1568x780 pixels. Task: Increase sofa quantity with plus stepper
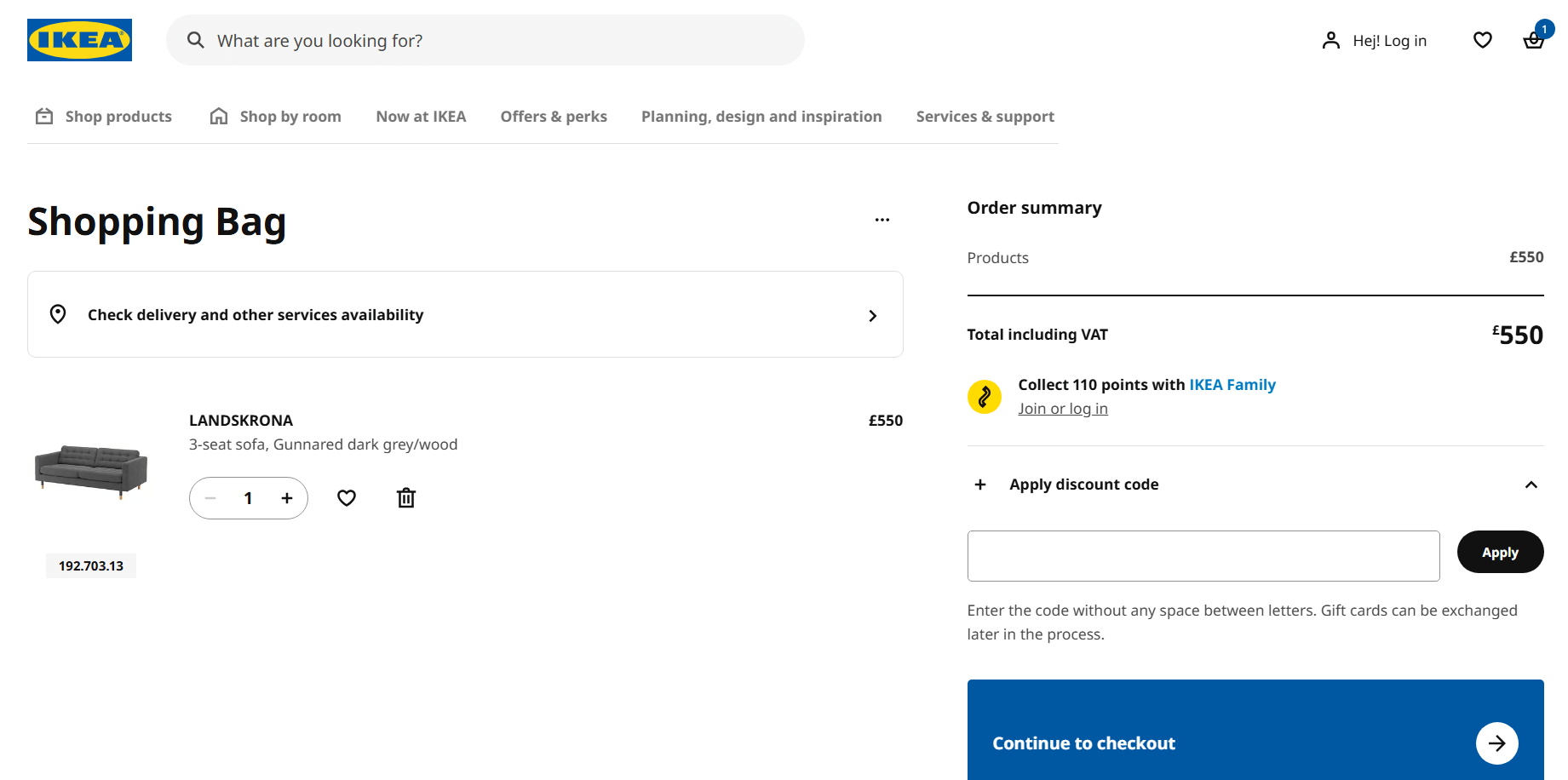point(286,497)
